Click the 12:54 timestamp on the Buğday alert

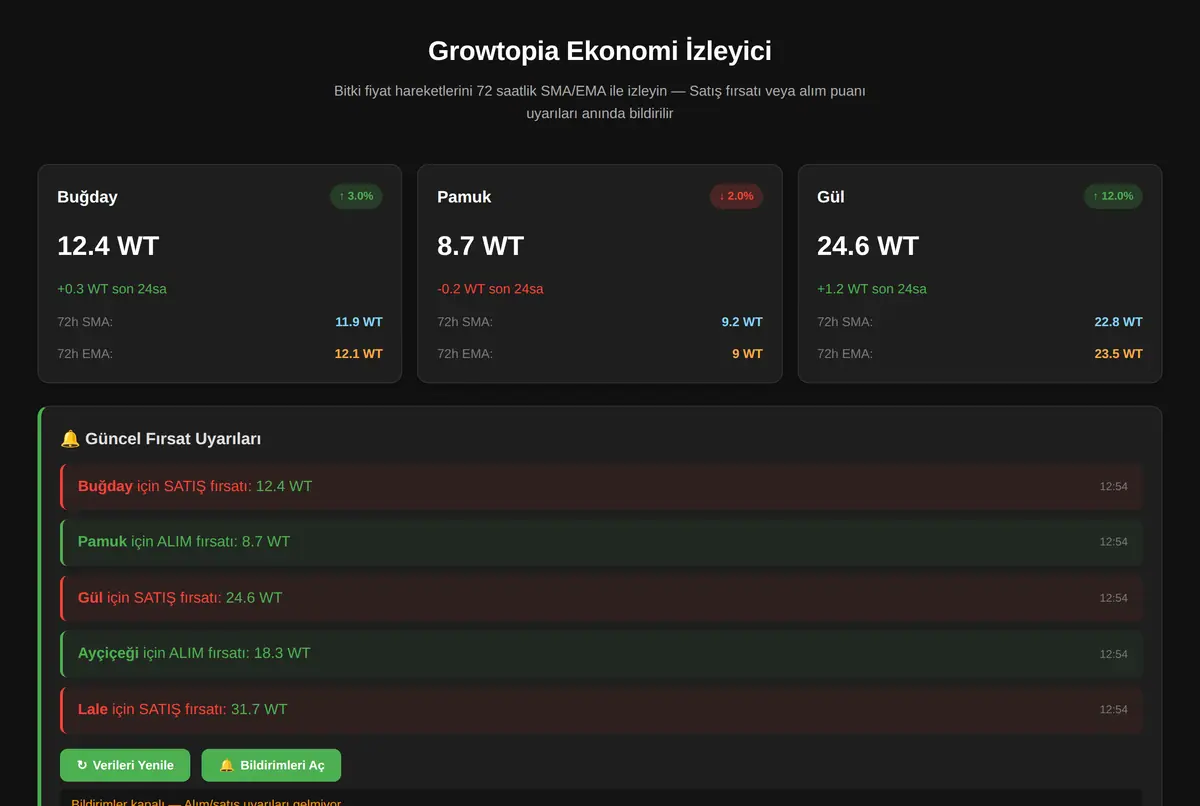click(1114, 487)
